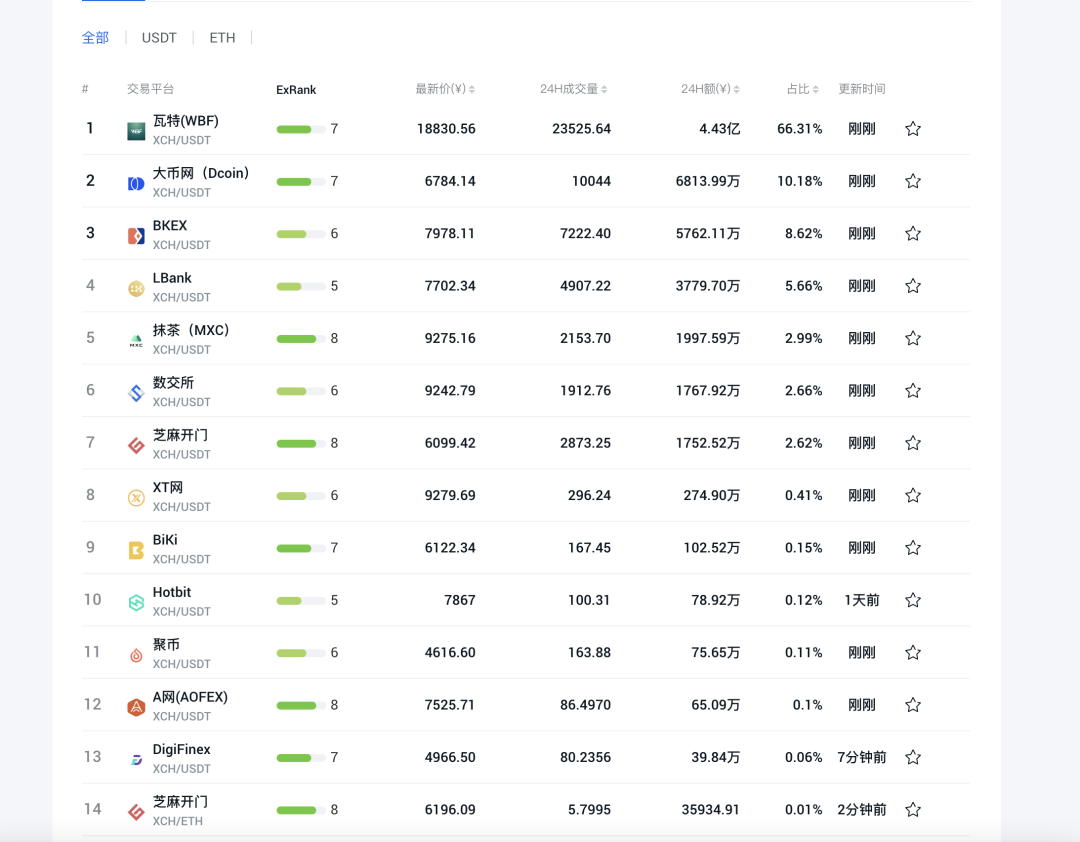The image size is (1080, 842).
Task: Open the 抹茶 (MXC) exchange link
Action: click(x=191, y=331)
